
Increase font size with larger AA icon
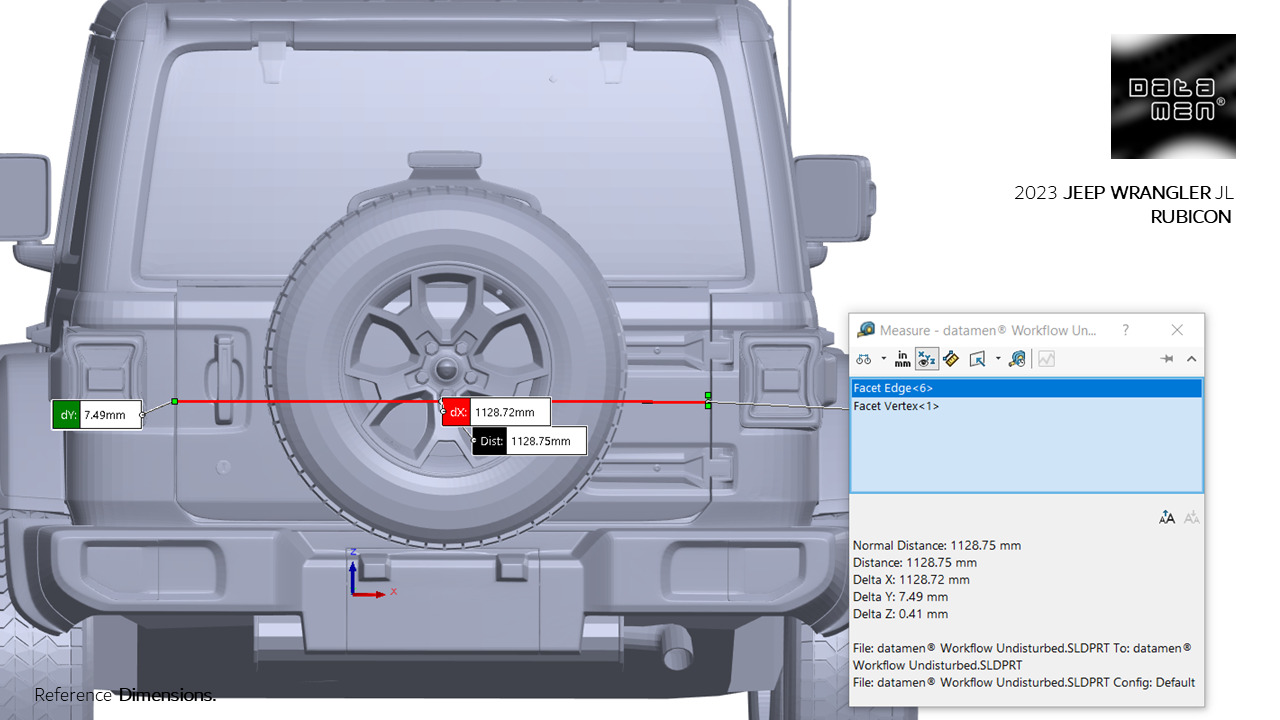(1167, 517)
